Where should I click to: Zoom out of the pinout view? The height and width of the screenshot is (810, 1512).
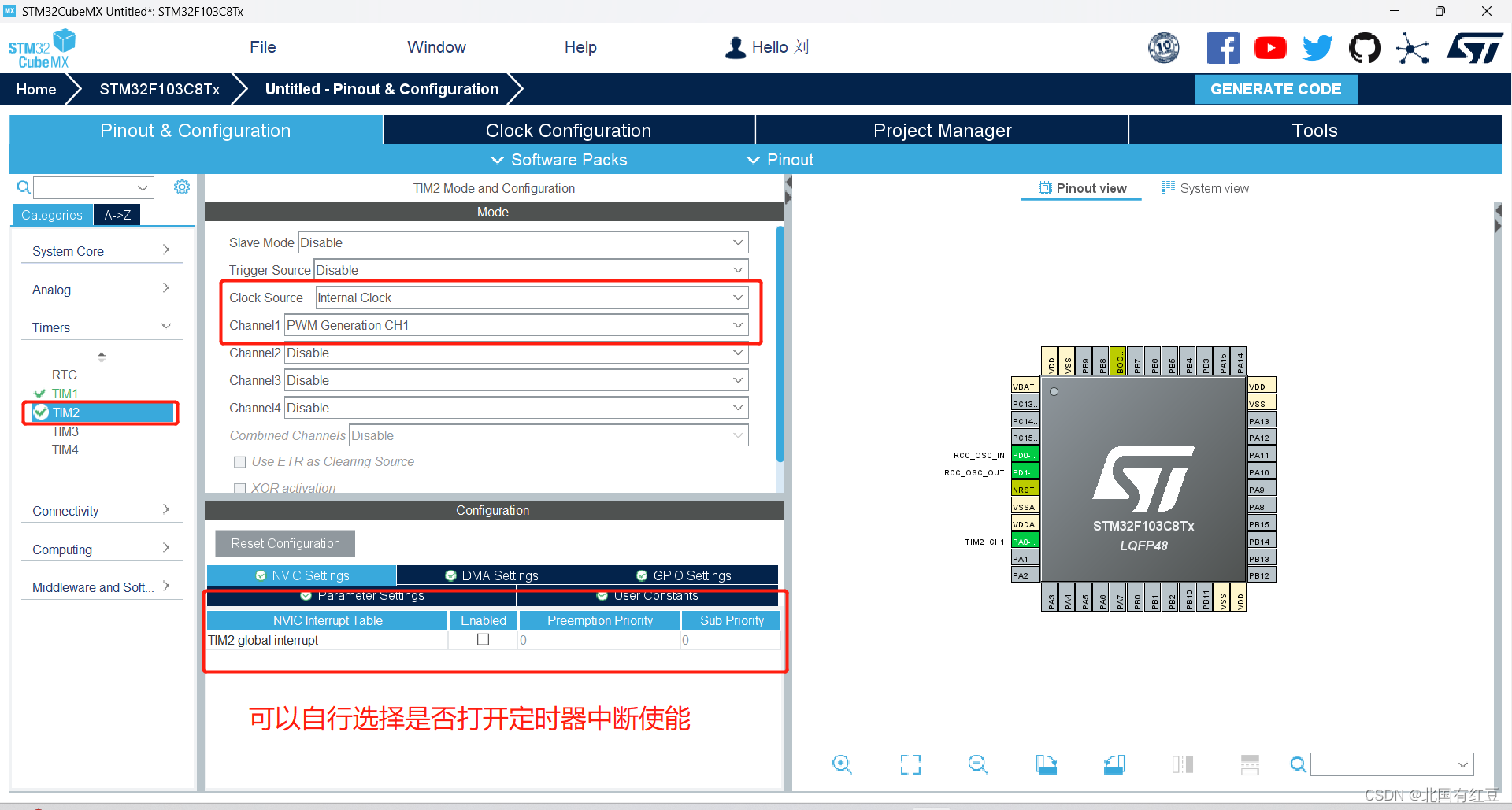pyautogui.click(x=977, y=764)
